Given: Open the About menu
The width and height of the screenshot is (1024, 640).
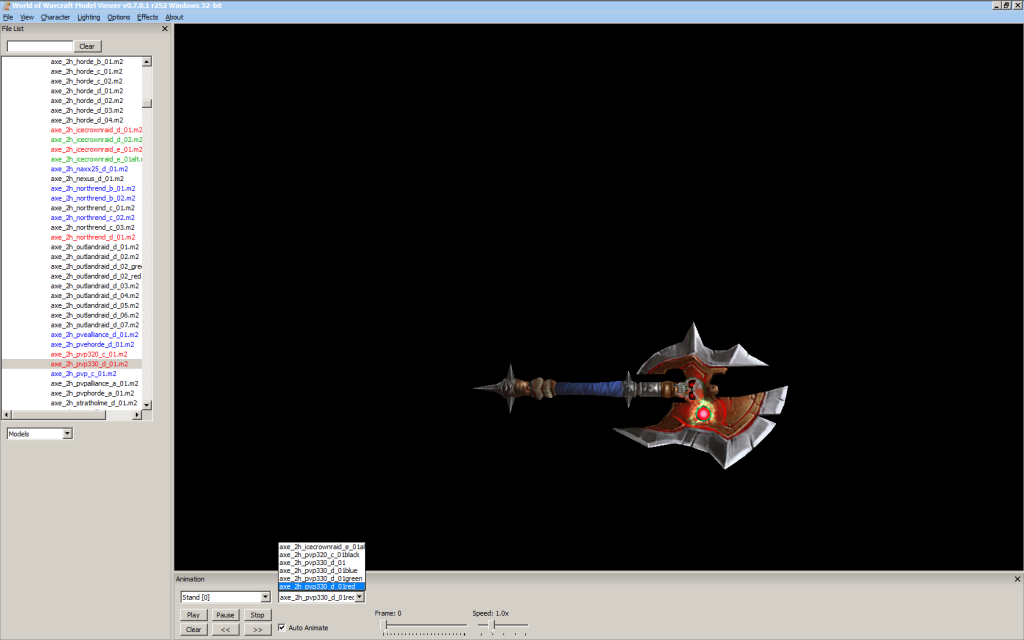Looking at the screenshot, I should coord(174,18).
